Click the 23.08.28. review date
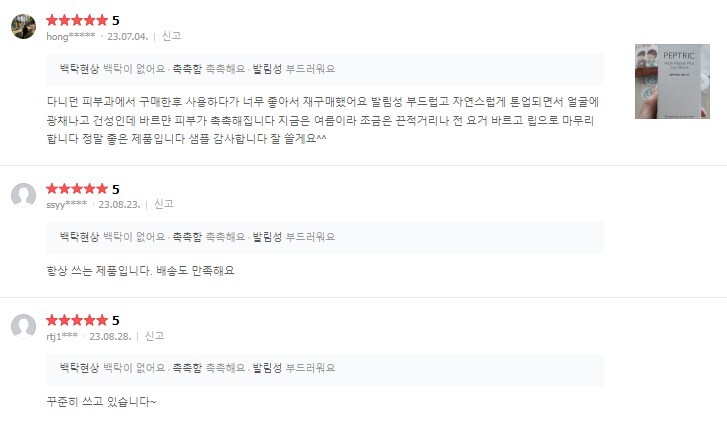This screenshot has height=426, width=727. click(109, 336)
